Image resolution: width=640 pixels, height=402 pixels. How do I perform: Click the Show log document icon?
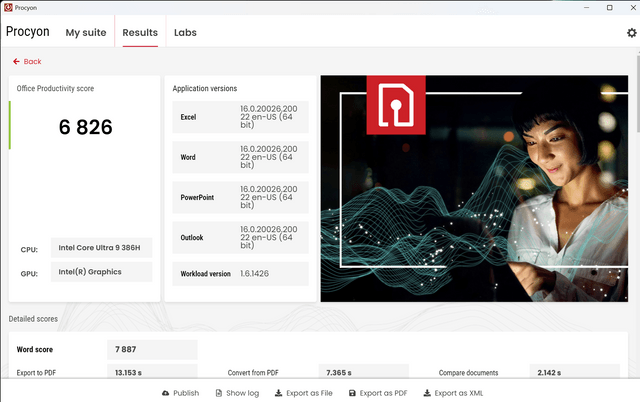tap(219, 393)
